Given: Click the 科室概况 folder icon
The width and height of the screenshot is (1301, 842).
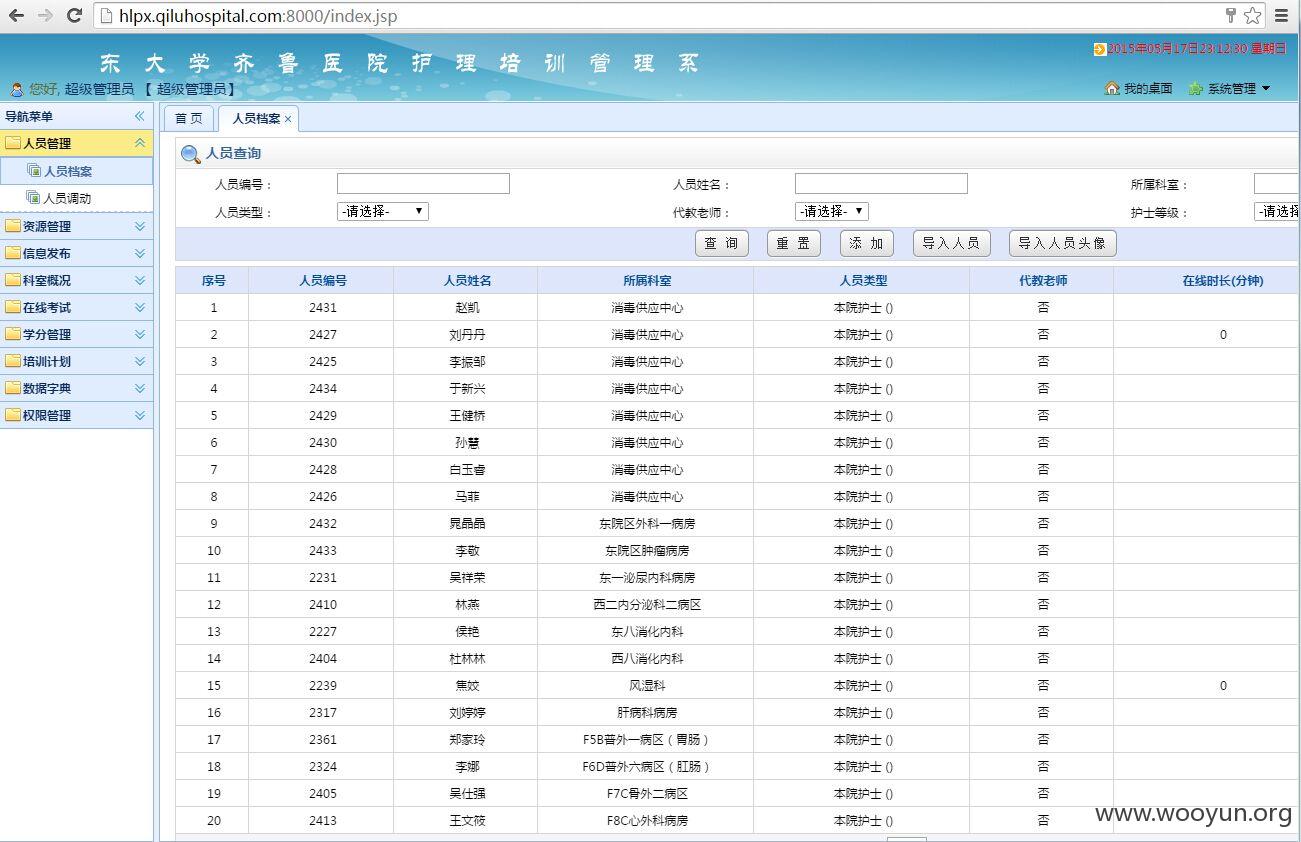Looking at the screenshot, I should [13, 280].
